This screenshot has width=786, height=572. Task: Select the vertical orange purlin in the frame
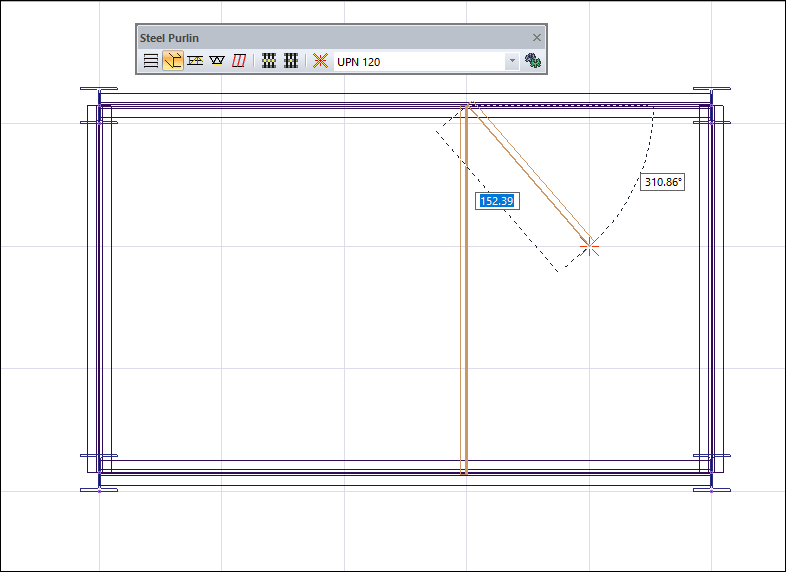pyautogui.click(x=464, y=330)
